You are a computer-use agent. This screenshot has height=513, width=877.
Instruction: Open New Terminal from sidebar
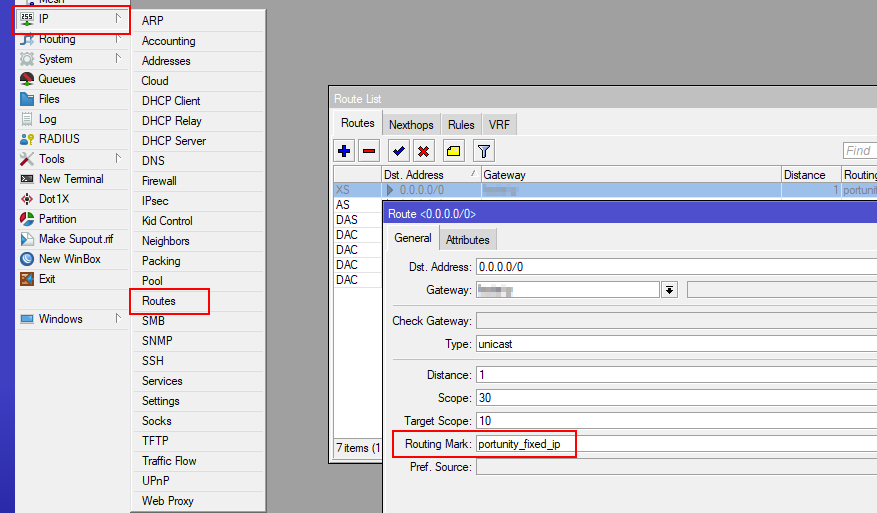[x=70, y=179]
